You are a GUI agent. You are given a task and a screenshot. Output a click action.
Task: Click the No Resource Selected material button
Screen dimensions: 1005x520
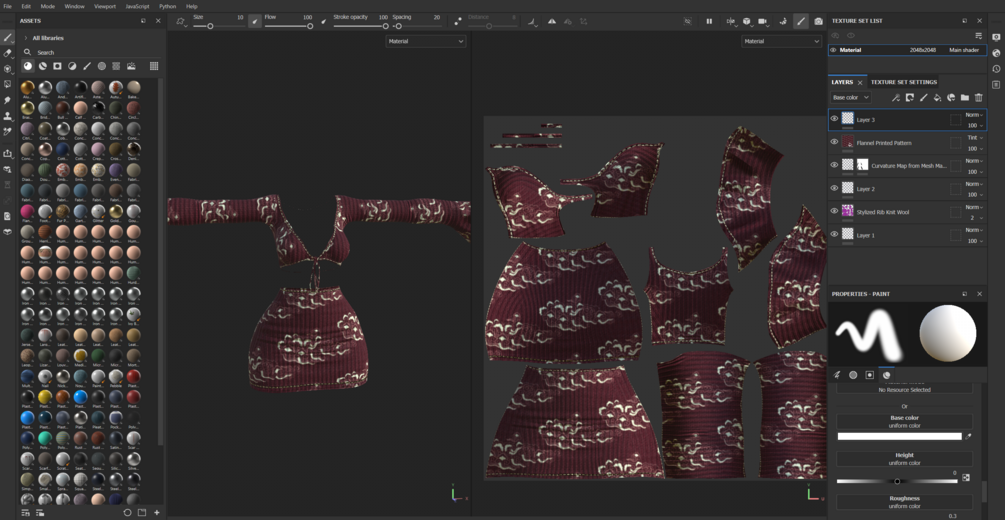904,388
